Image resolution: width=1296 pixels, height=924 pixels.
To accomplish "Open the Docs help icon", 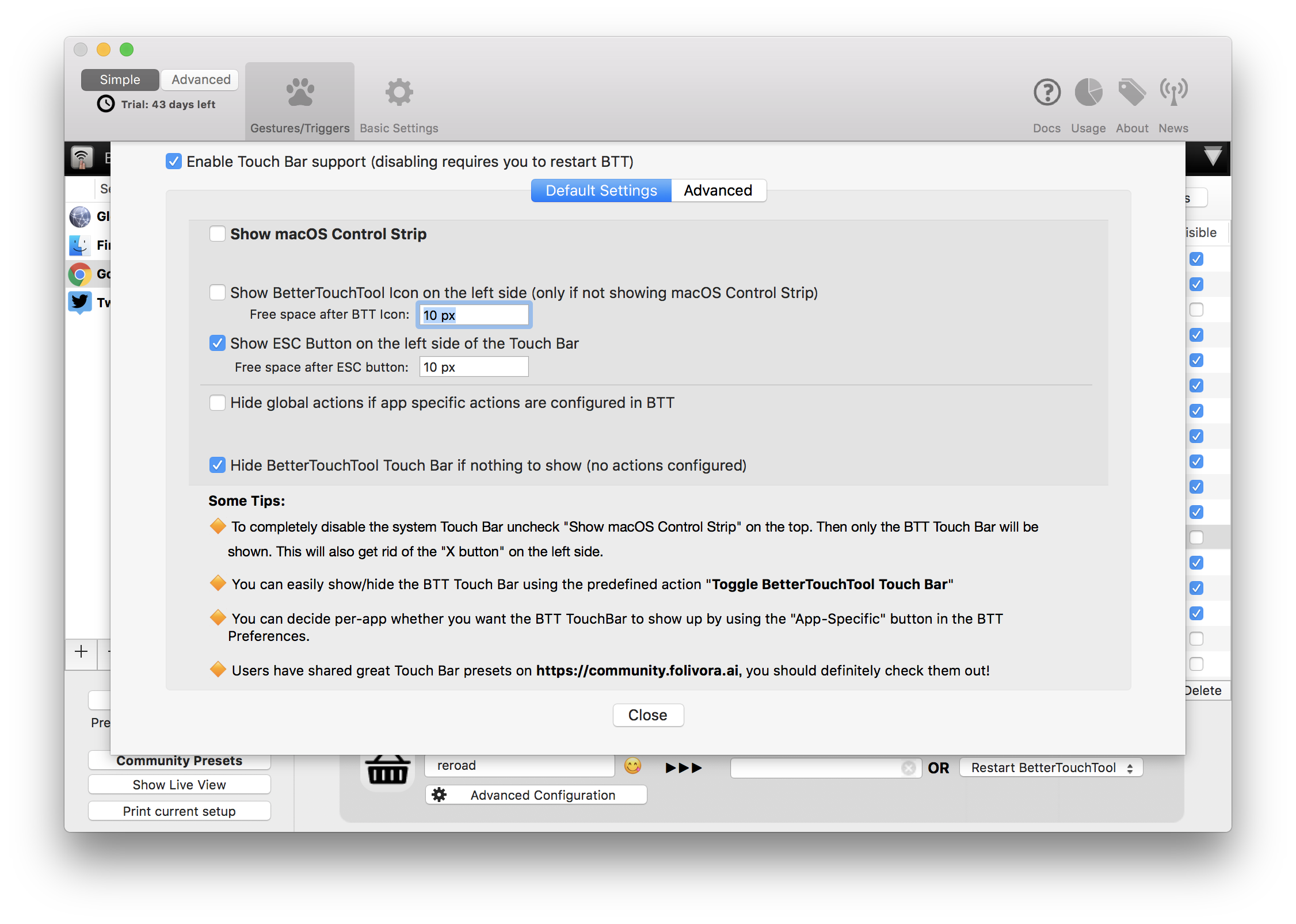I will coord(1047,93).
